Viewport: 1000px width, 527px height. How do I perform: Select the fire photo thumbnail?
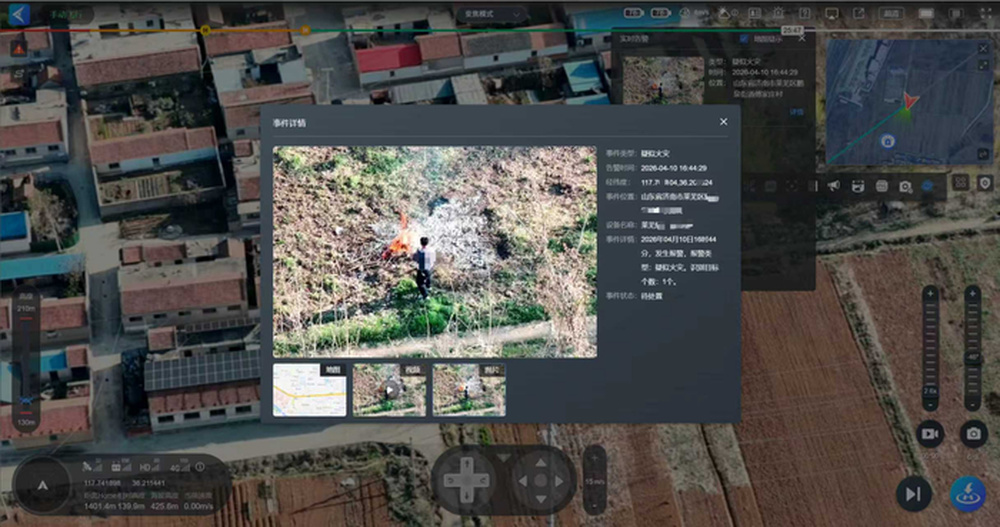tap(468, 390)
